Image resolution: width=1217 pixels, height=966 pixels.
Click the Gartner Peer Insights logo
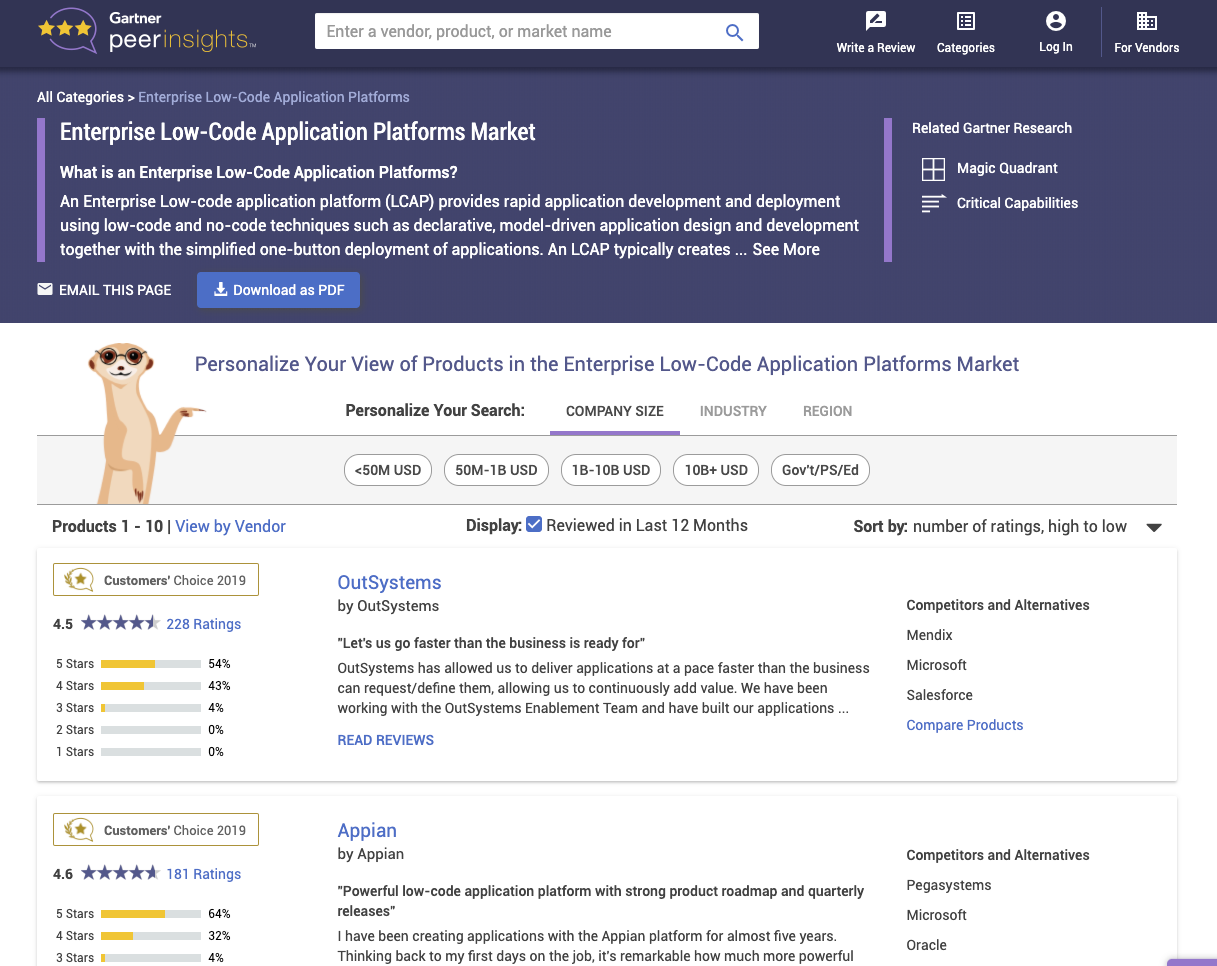pyautogui.click(x=147, y=31)
